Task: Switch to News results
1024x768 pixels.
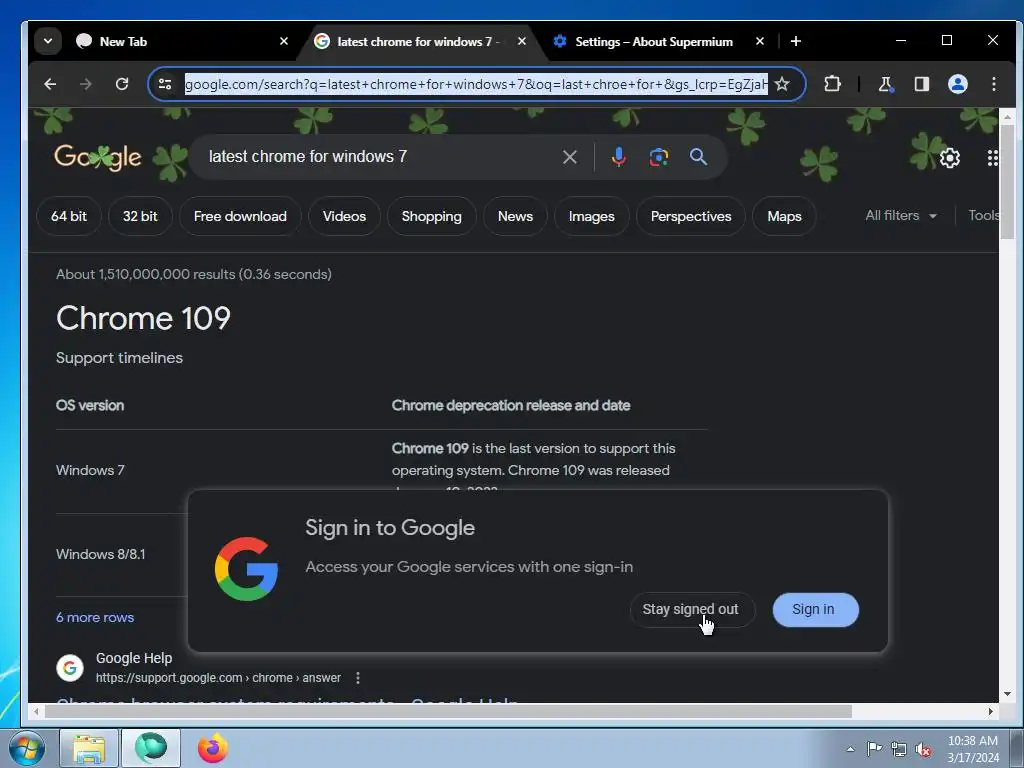Action: (515, 216)
